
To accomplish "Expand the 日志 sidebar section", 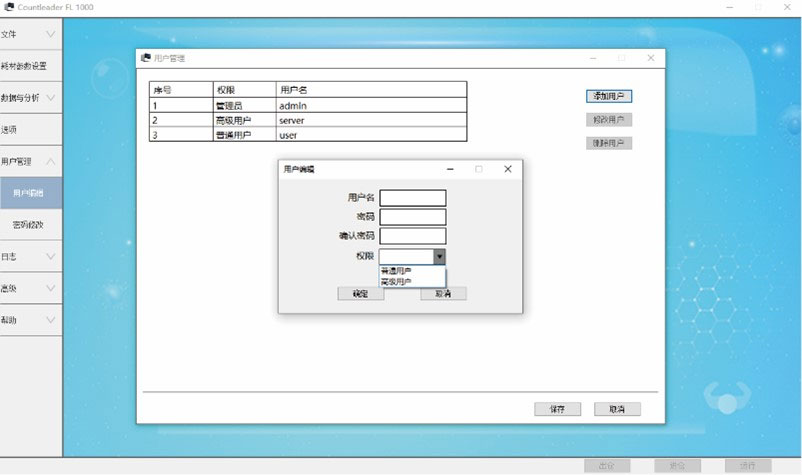I will [30, 256].
